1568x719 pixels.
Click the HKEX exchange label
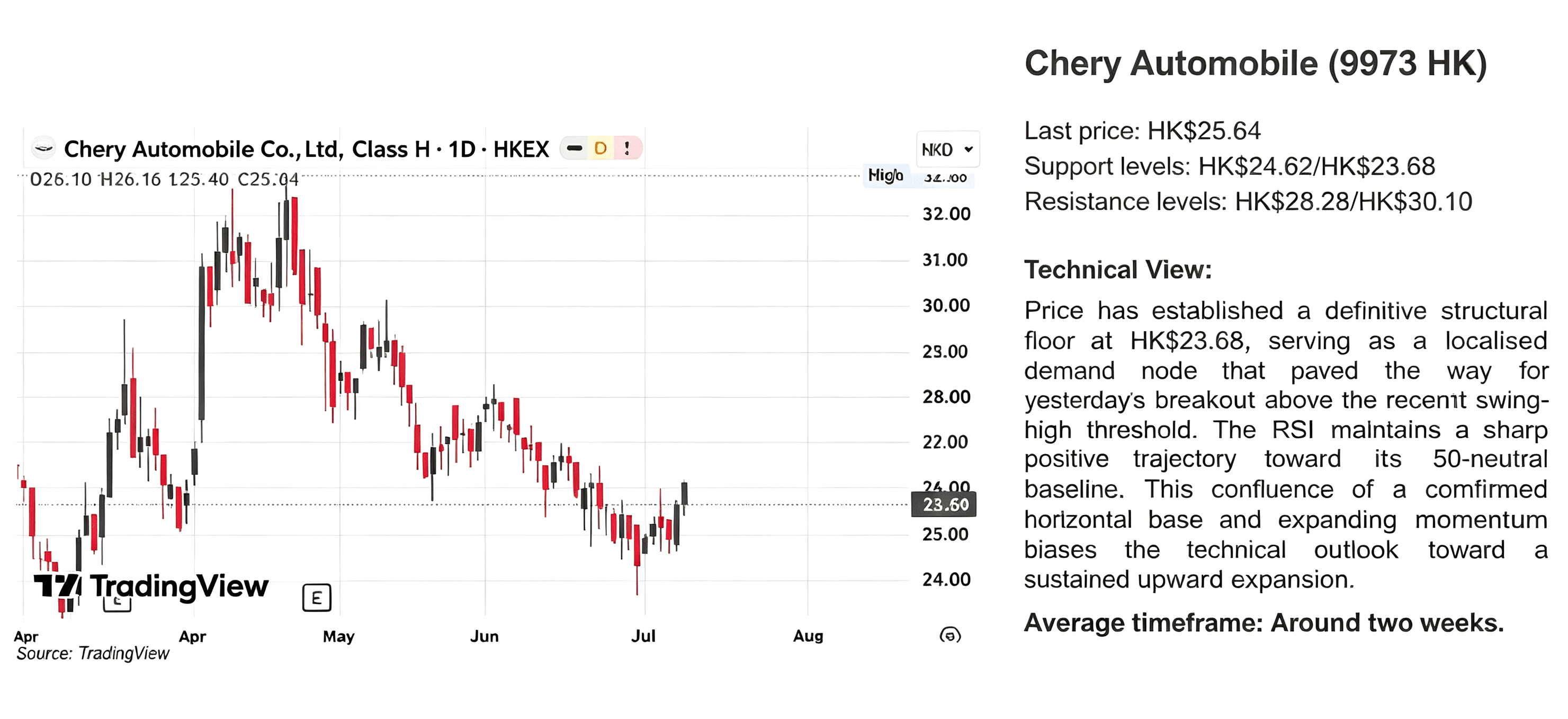[x=521, y=149]
